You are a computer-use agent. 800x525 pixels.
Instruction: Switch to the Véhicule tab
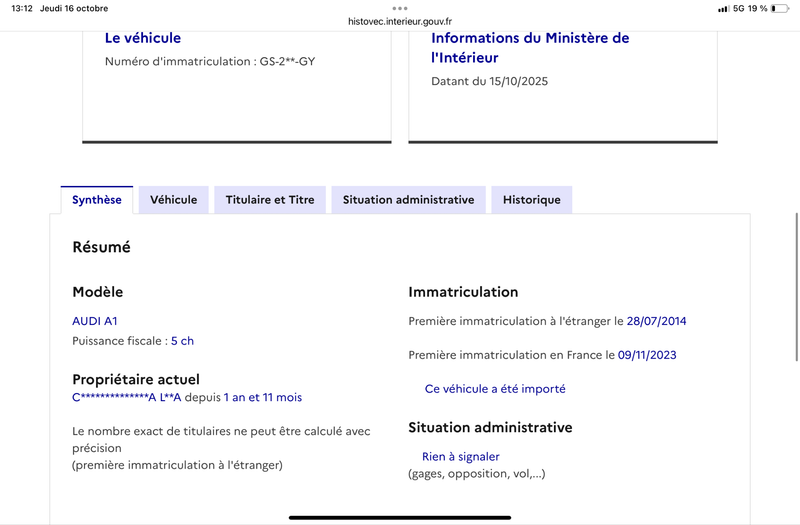[173, 200]
